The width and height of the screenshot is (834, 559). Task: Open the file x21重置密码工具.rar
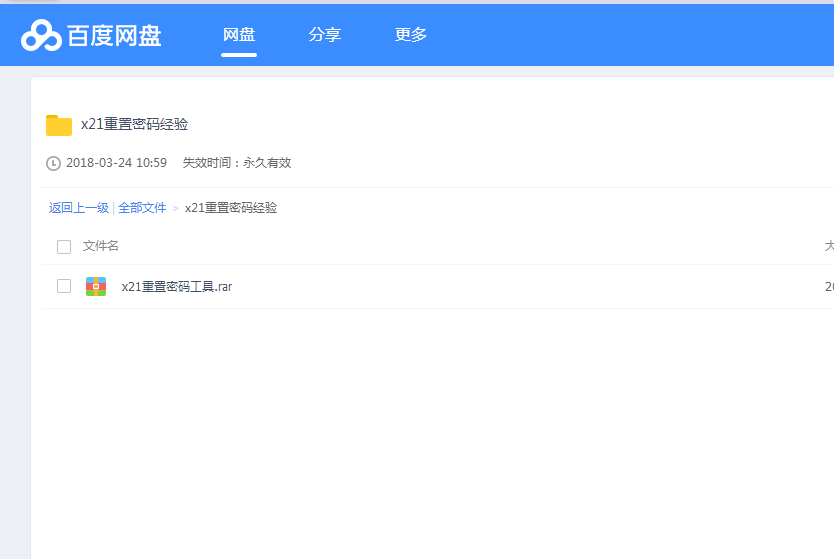click(177, 287)
